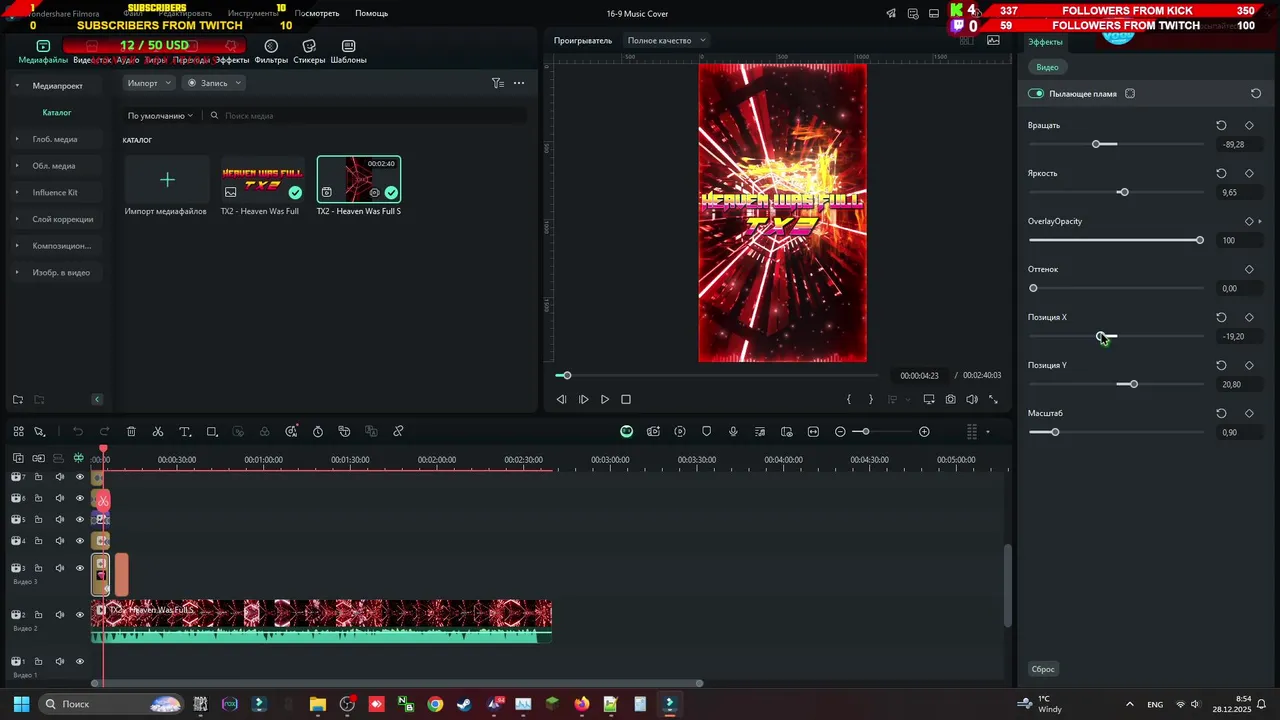Open the Запись record dropdown
This screenshot has height=720, width=1280.
[x=214, y=83]
